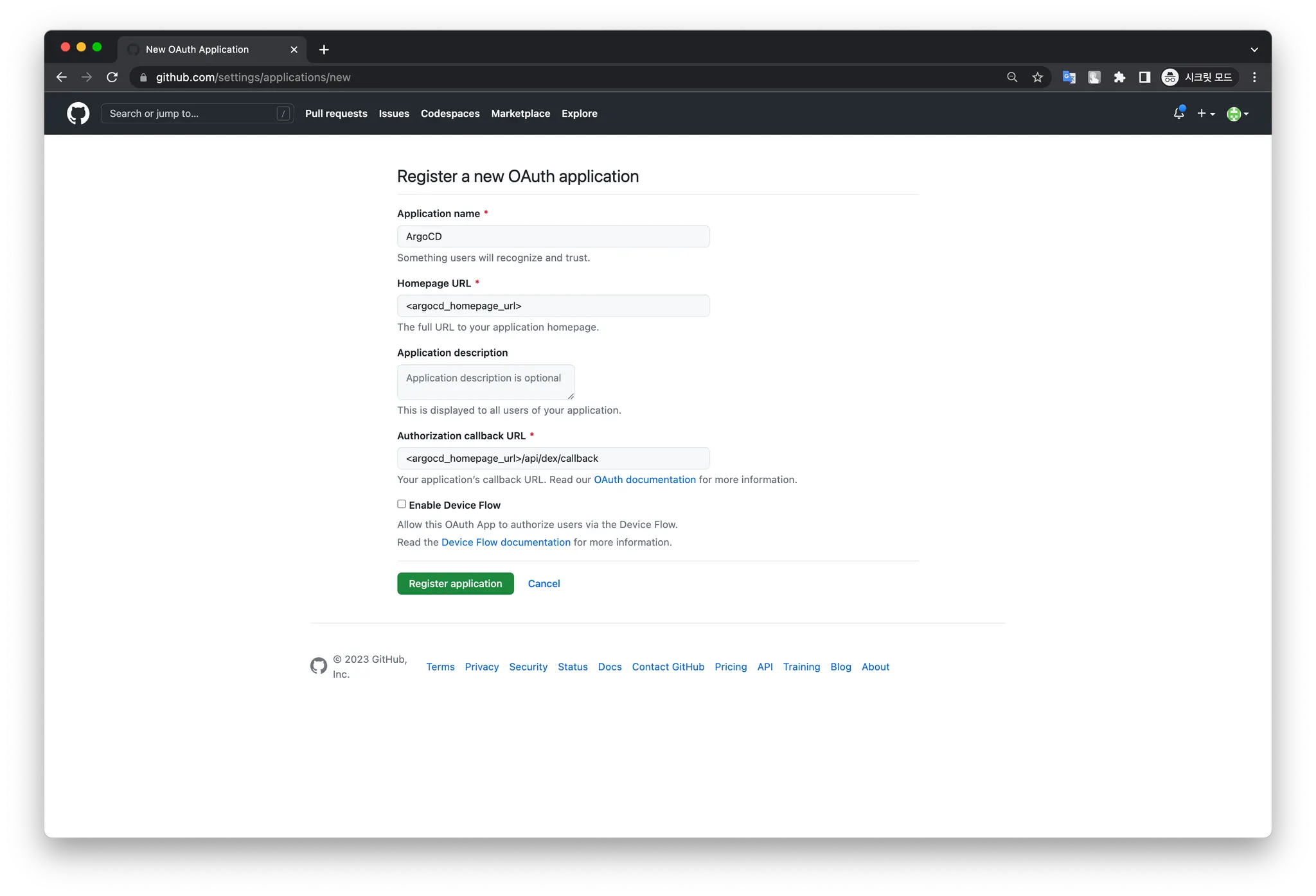The image size is (1316, 896).
Task: Open the notifications bell
Action: pyautogui.click(x=1178, y=114)
